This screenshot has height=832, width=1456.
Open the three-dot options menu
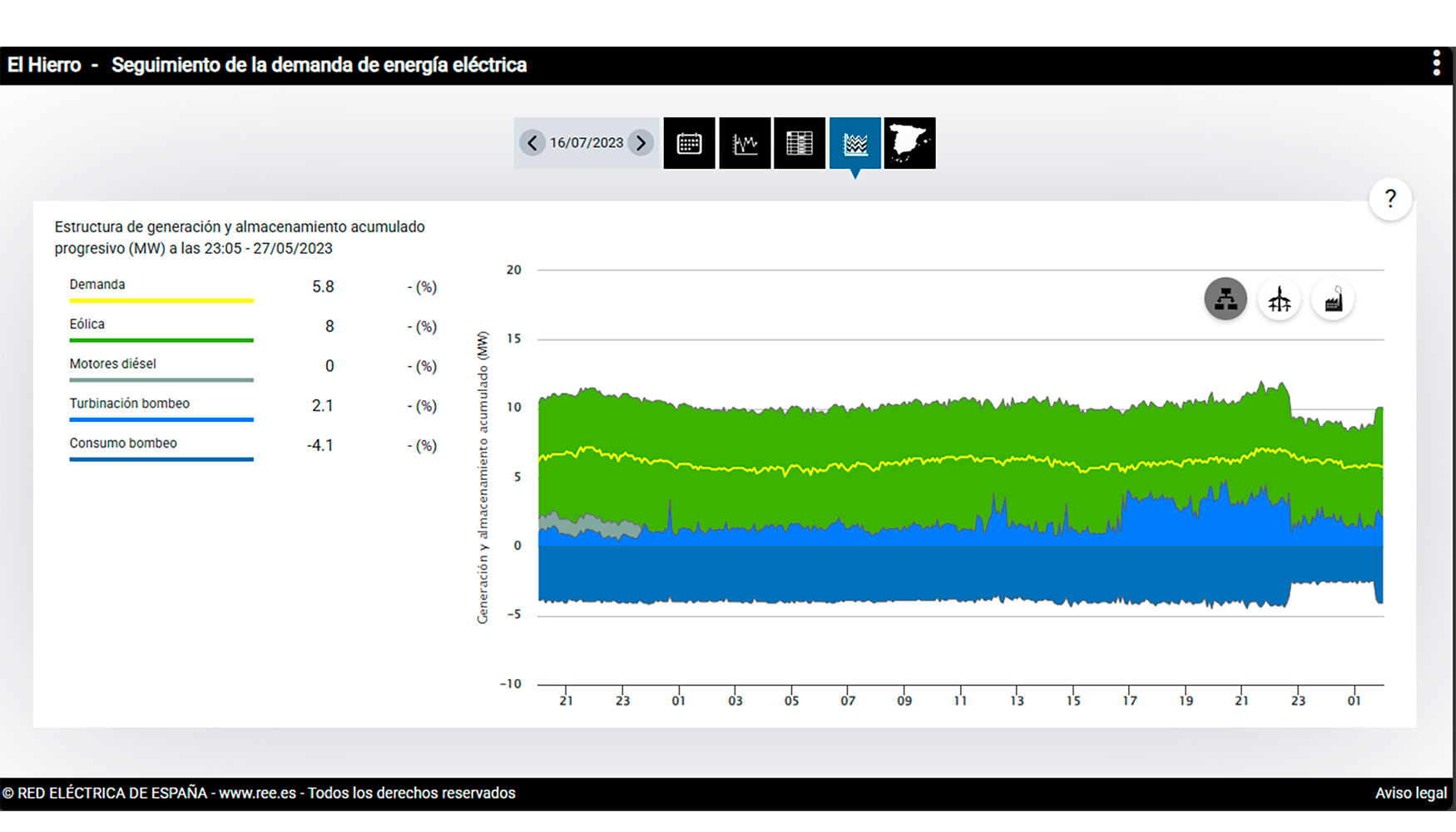[x=1436, y=64]
